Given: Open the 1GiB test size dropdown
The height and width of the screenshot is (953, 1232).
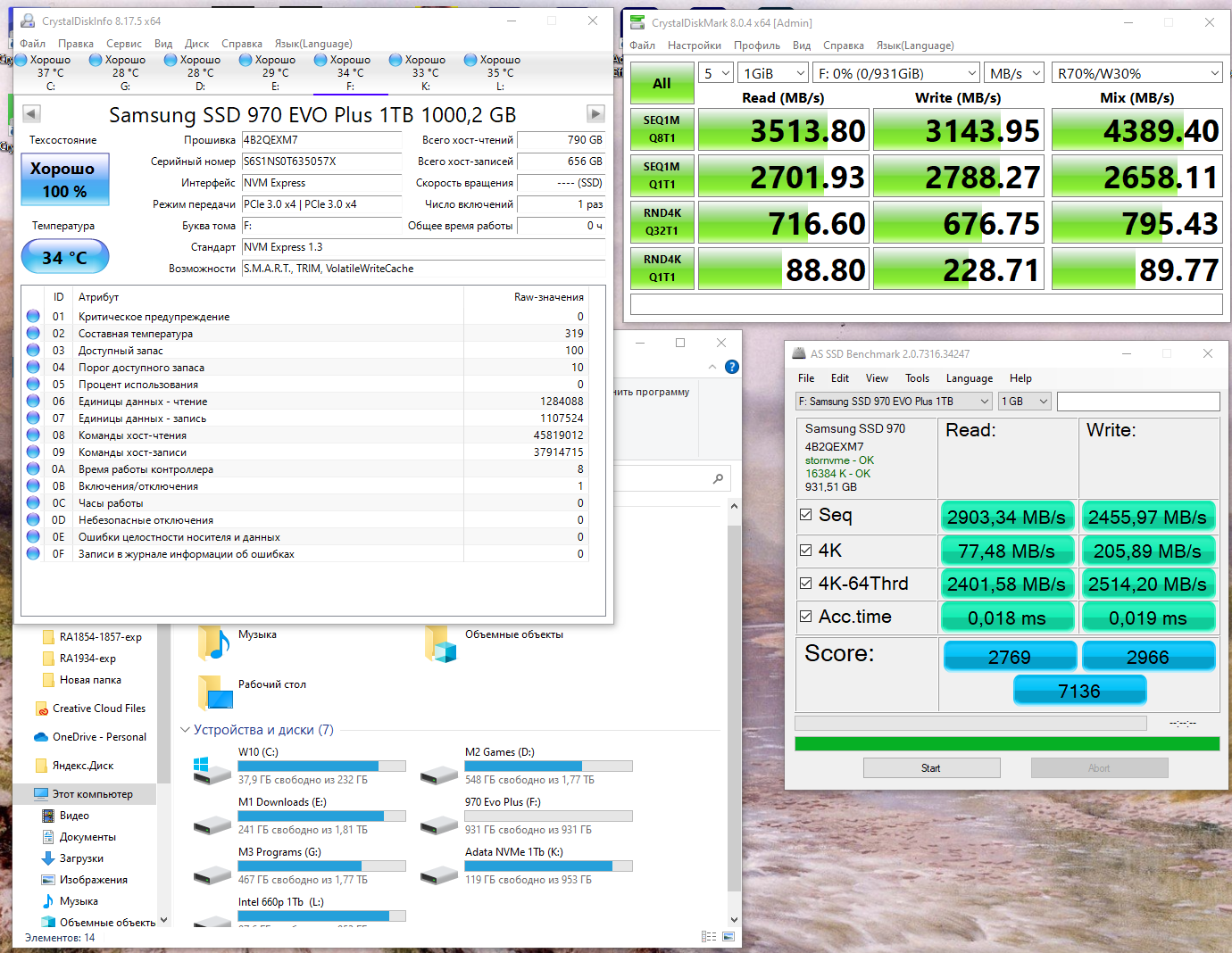Looking at the screenshot, I should tap(774, 73).
